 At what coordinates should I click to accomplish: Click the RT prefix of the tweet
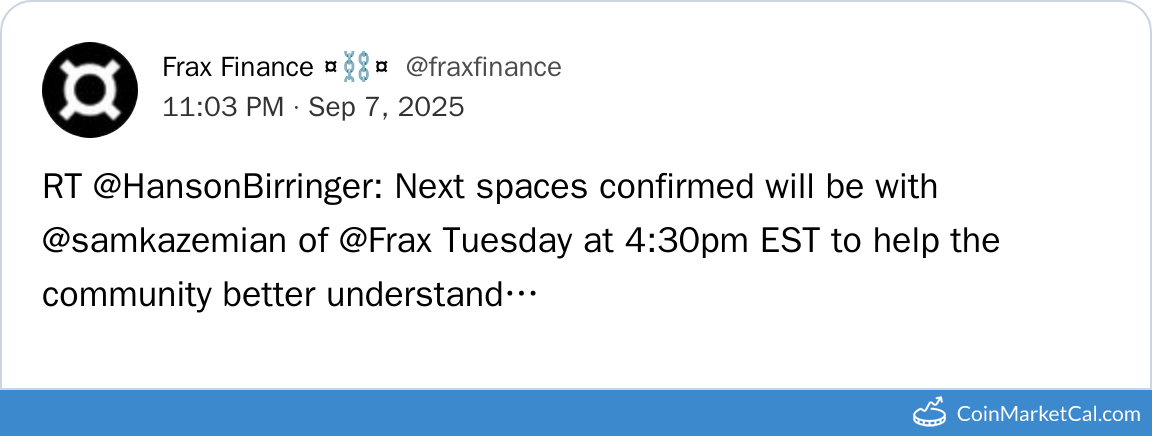[x=59, y=187]
